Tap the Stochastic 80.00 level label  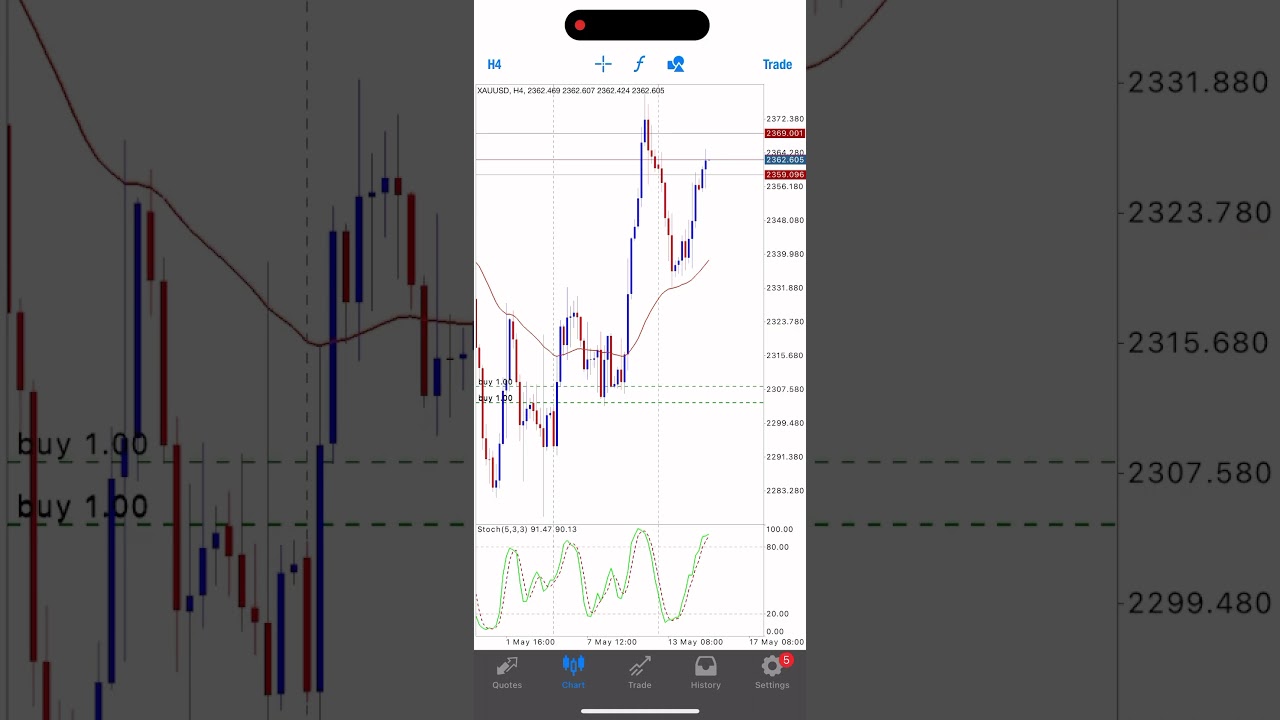point(777,547)
